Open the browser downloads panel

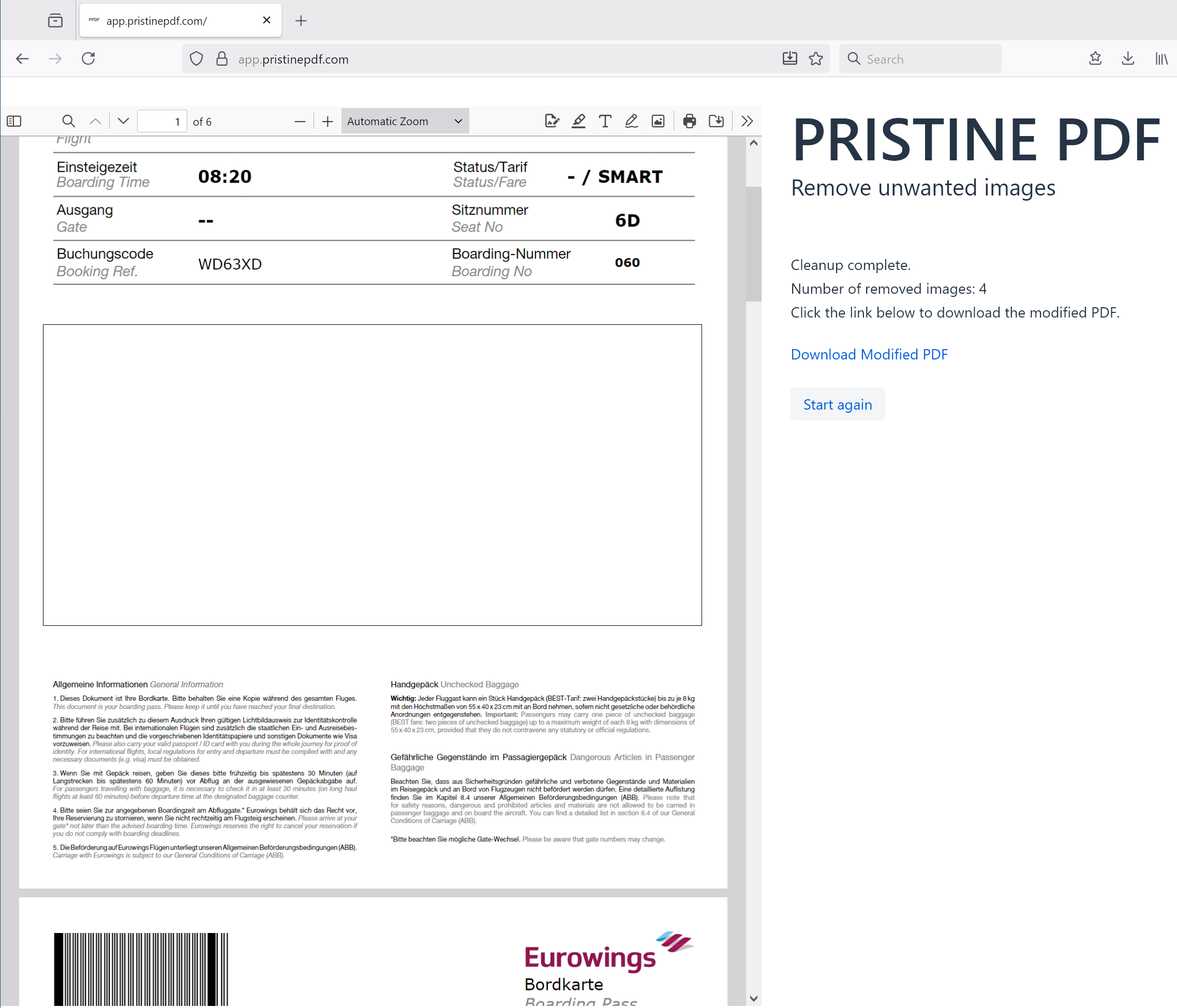[x=1128, y=58]
